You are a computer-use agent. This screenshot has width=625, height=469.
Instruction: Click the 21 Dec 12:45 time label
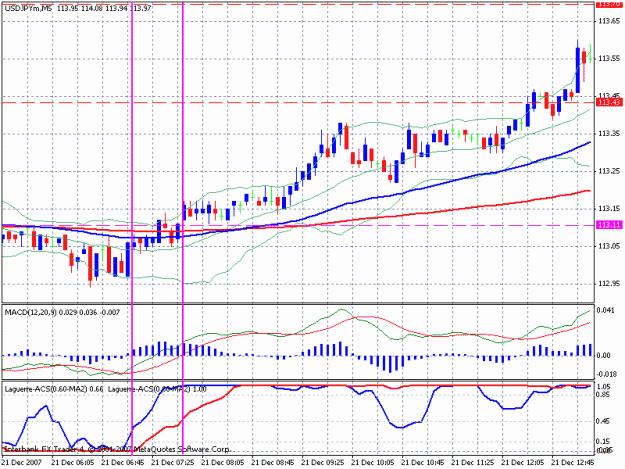573,462
